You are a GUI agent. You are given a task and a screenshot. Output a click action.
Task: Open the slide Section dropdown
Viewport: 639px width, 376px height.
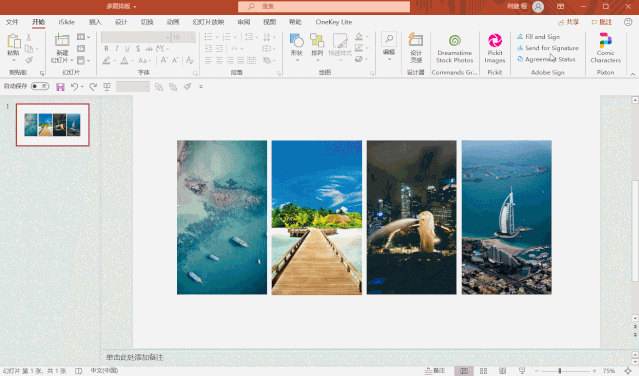point(84,60)
